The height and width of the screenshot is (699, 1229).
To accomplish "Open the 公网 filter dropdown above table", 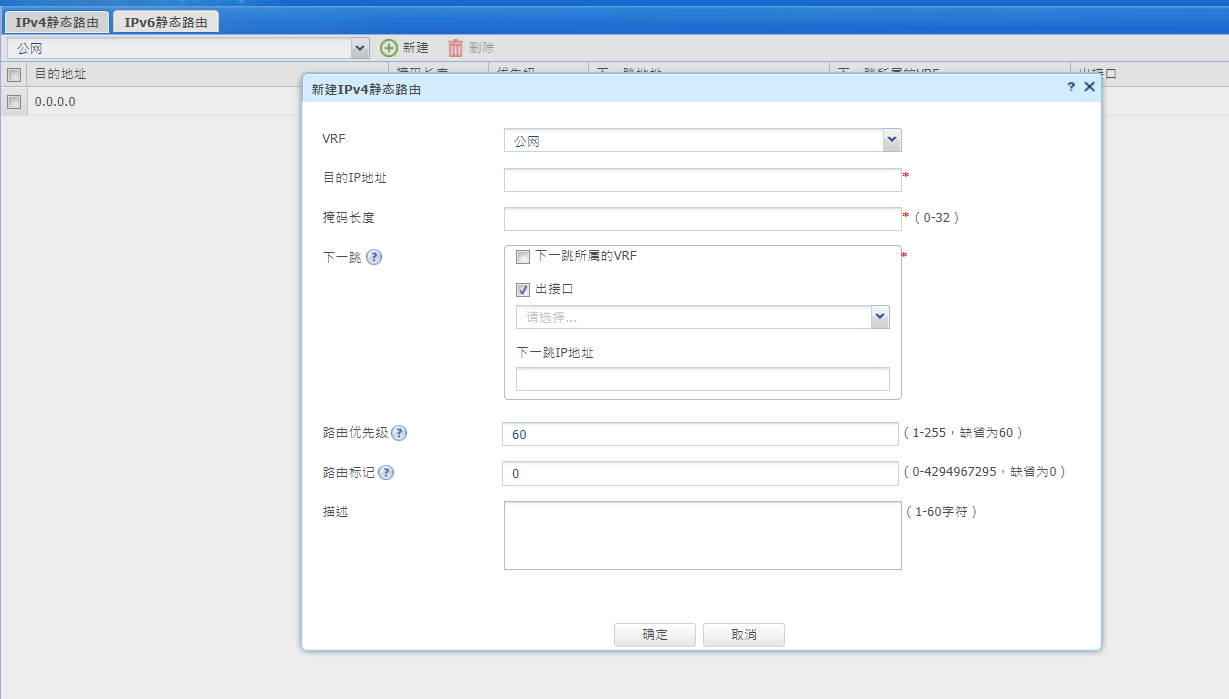I will [360, 48].
